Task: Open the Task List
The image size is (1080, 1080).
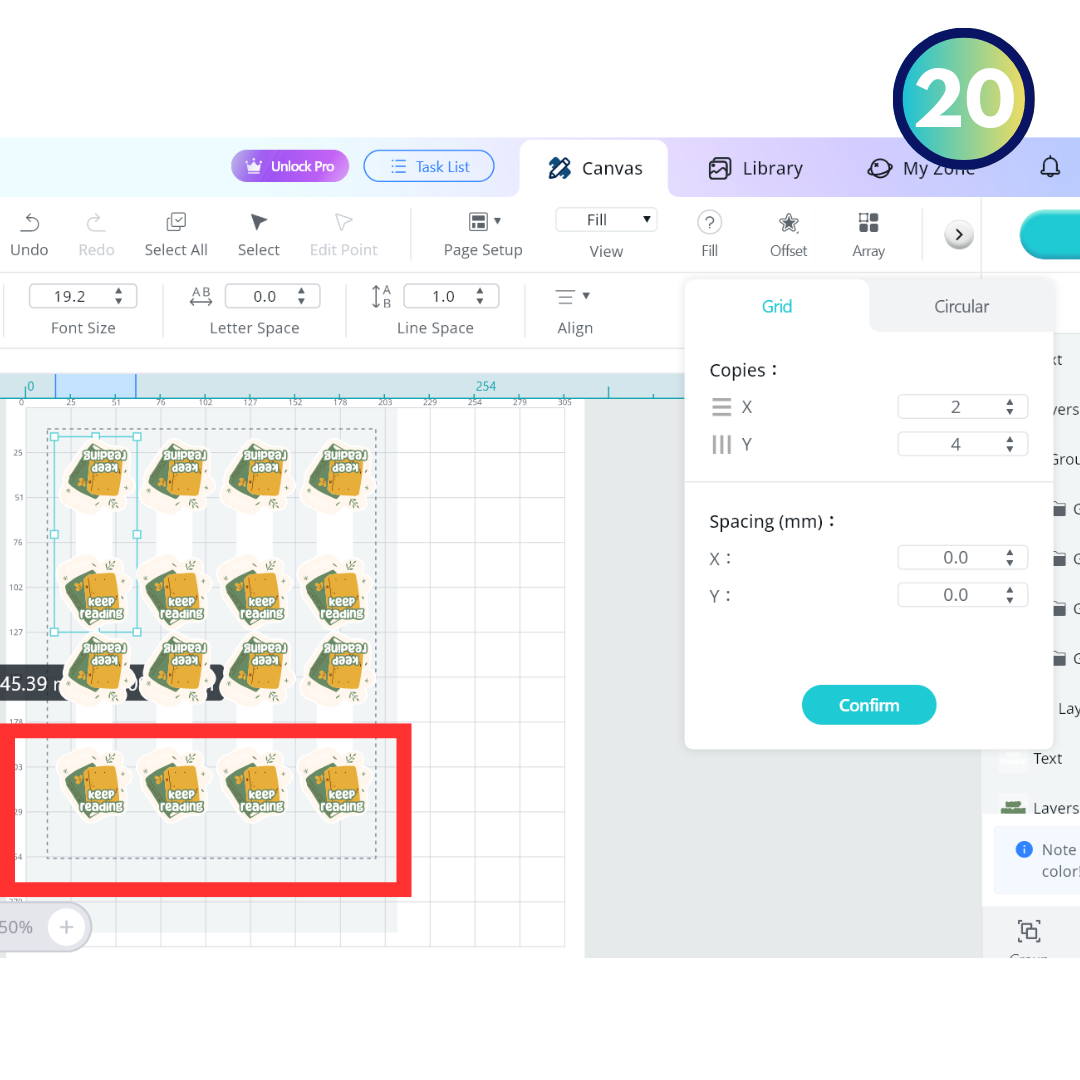Action: pos(428,166)
